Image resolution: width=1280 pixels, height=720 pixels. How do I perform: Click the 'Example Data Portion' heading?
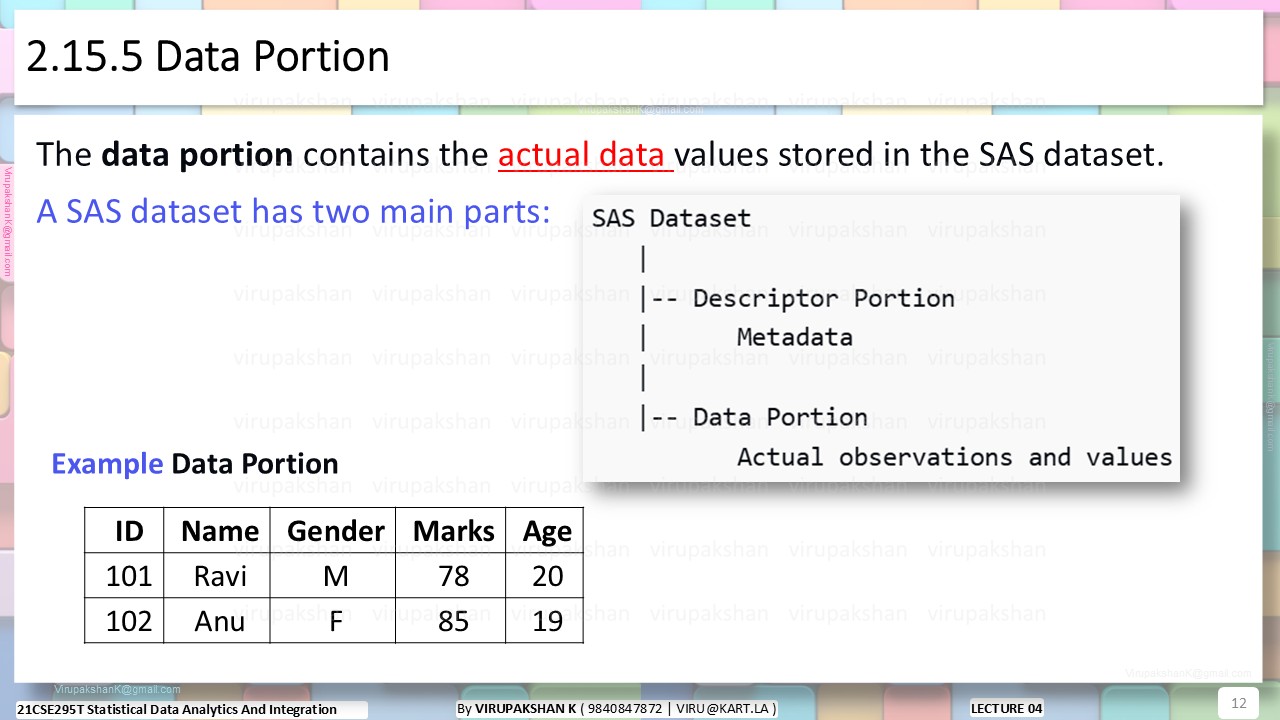195,464
